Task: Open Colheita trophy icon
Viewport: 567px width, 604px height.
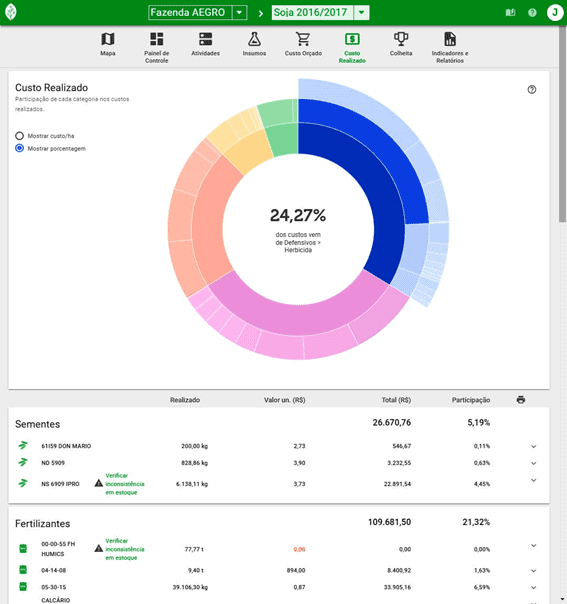Action: 401,39
